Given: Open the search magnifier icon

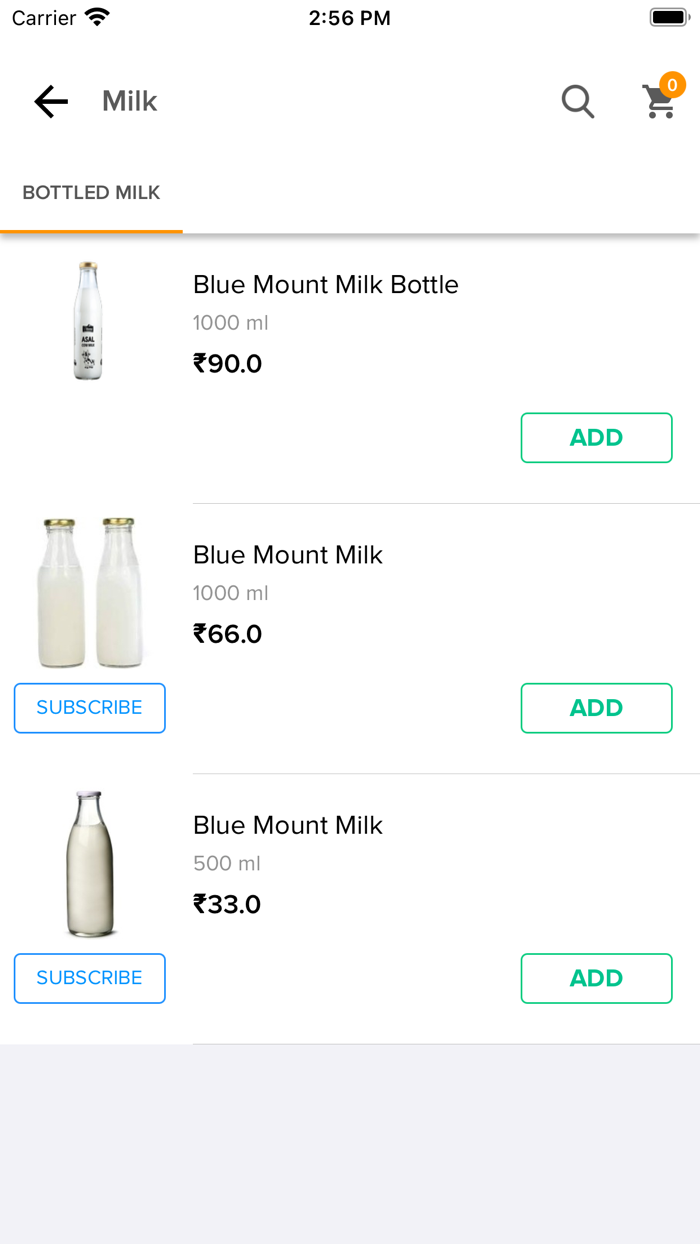Looking at the screenshot, I should [578, 101].
